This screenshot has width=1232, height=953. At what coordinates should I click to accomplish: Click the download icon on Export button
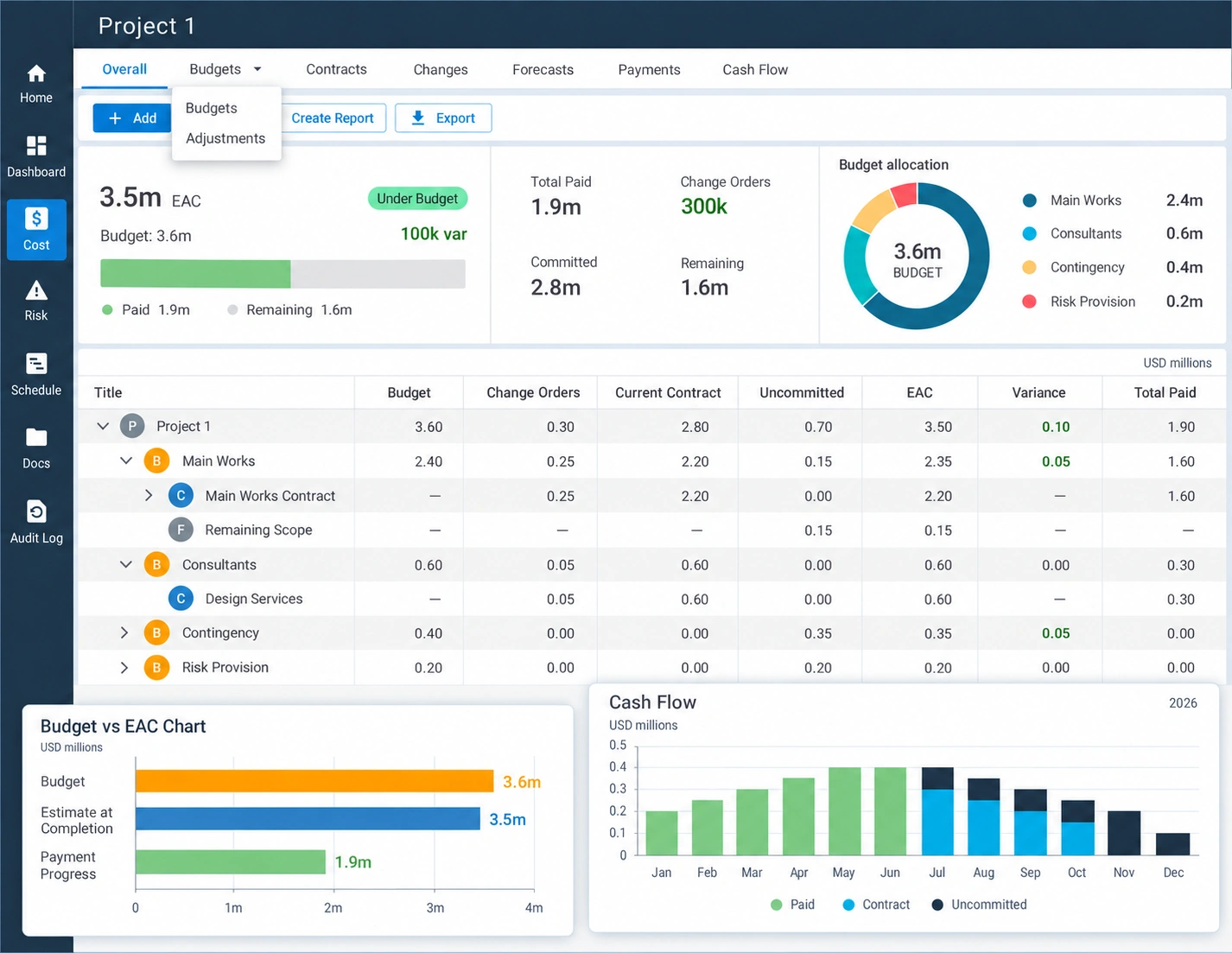click(x=418, y=118)
